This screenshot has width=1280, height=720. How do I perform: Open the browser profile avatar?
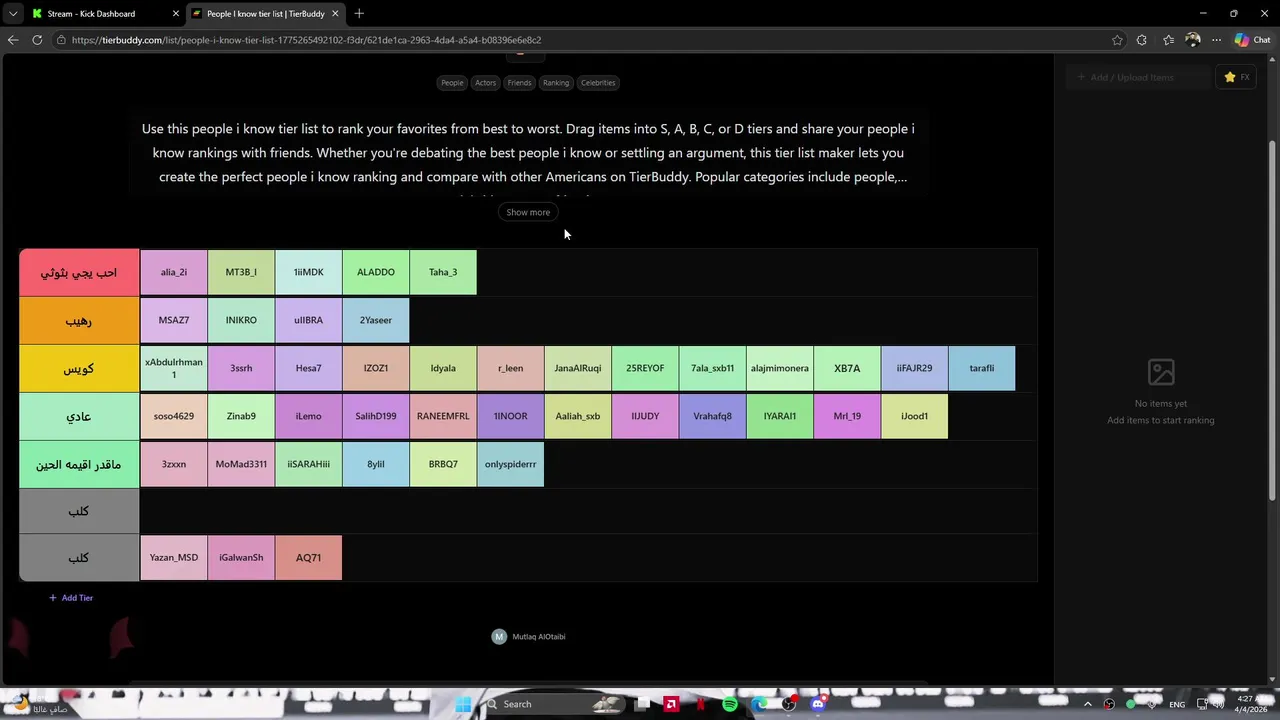click(x=1192, y=40)
